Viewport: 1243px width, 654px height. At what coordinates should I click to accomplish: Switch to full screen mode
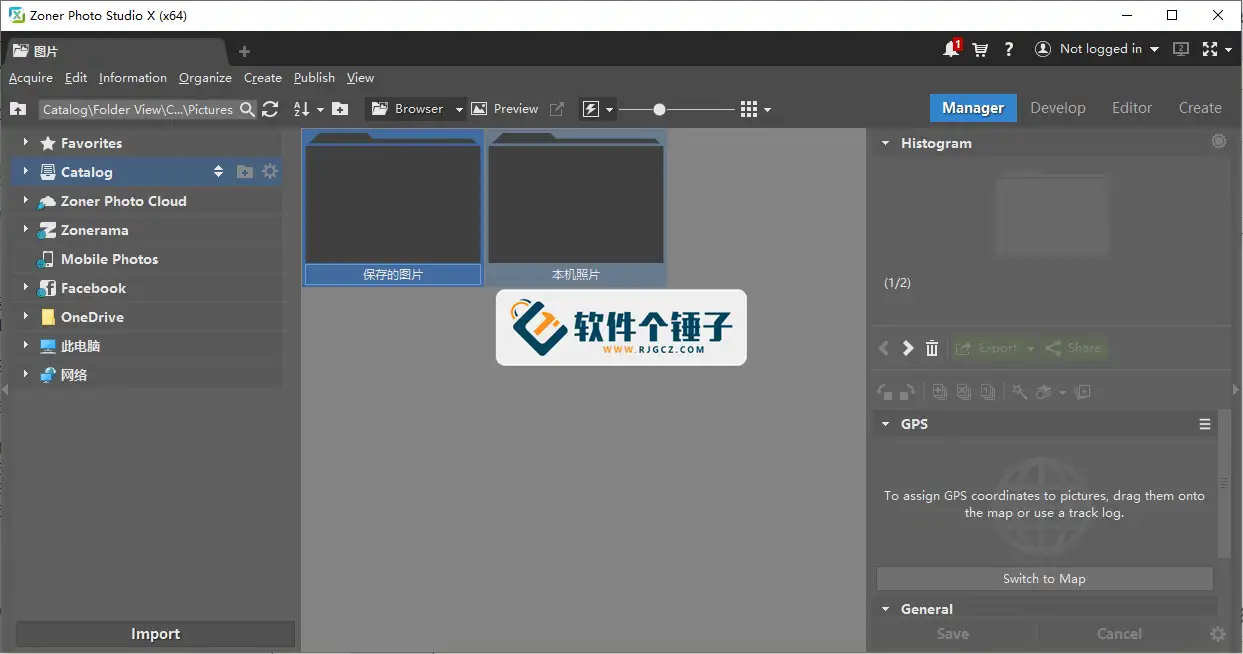point(1211,49)
